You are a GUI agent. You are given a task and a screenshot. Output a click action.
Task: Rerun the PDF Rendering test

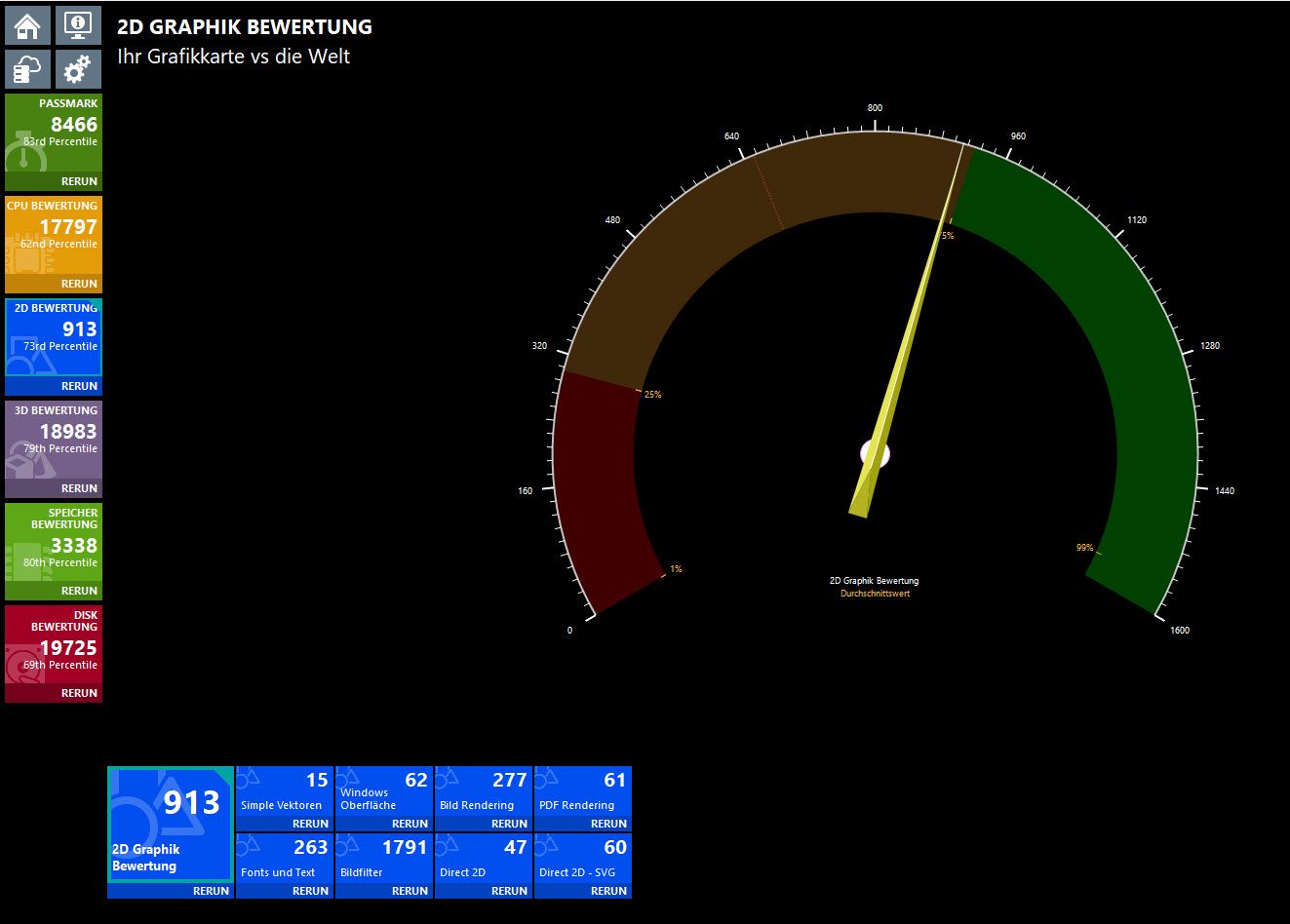(608, 824)
